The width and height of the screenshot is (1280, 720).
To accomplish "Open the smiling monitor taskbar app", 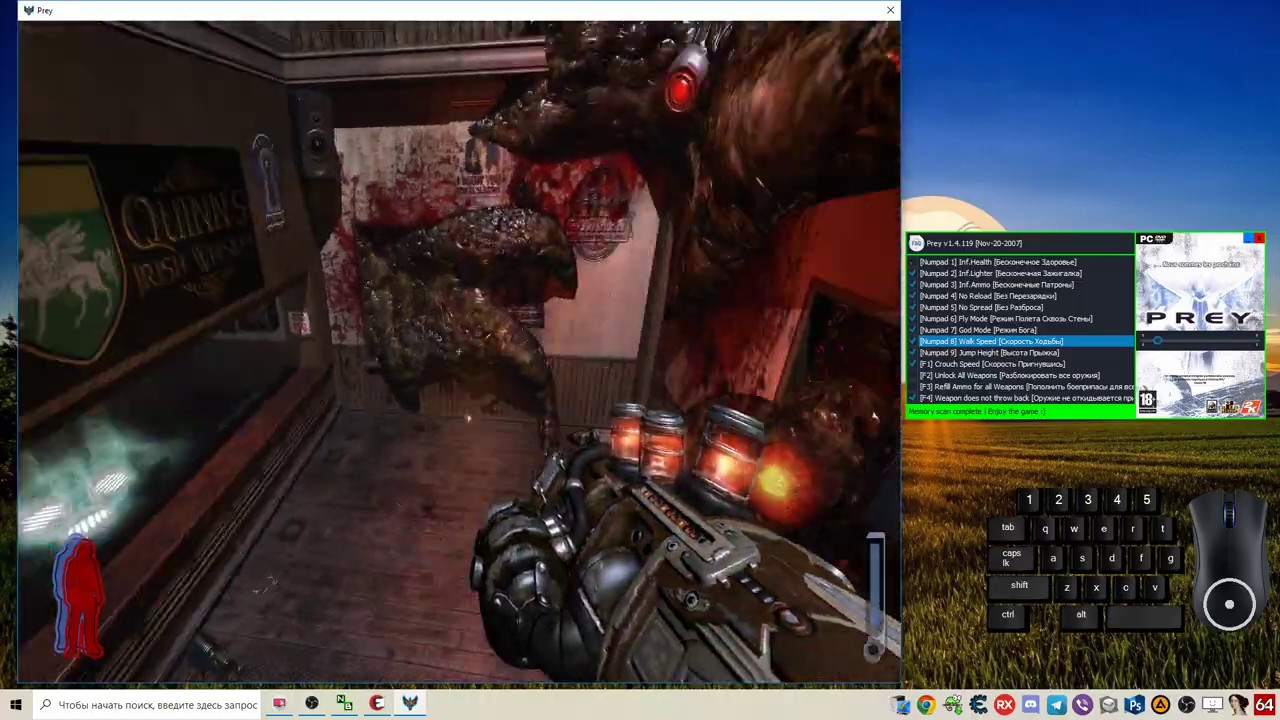I will [x=1212, y=706].
